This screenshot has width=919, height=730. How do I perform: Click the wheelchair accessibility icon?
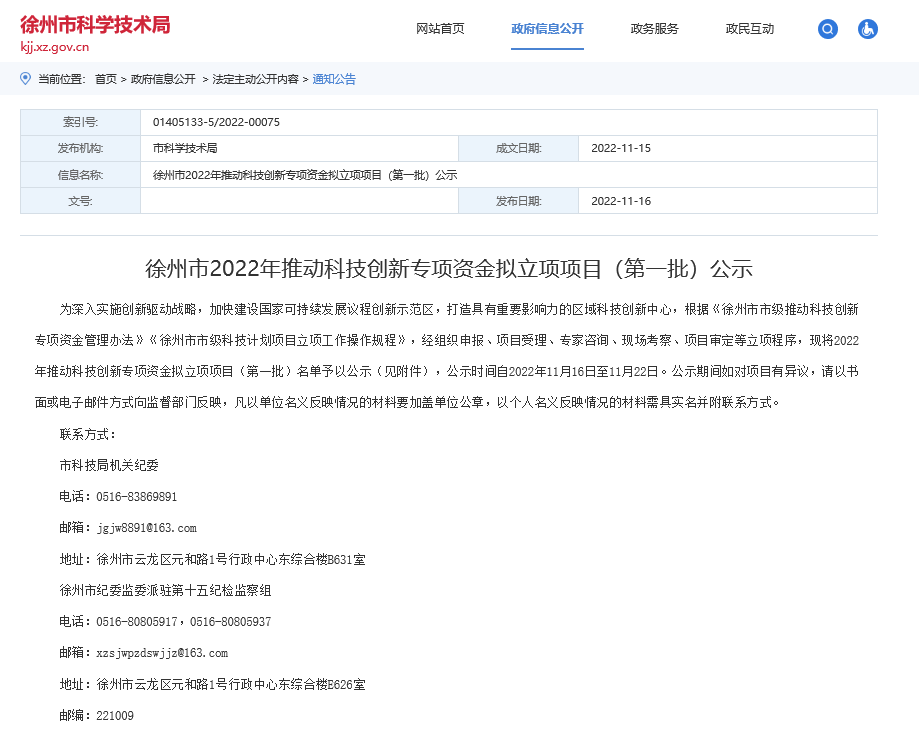(867, 29)
